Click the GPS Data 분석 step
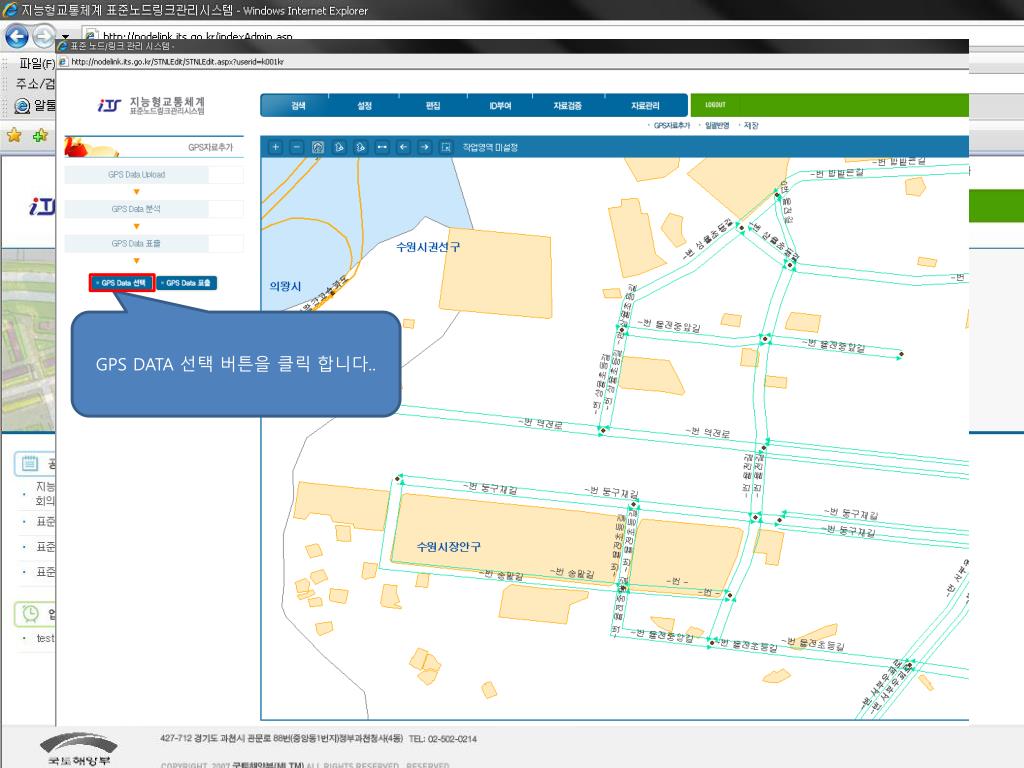This screenshot has width=1024, height=768. 136,209
